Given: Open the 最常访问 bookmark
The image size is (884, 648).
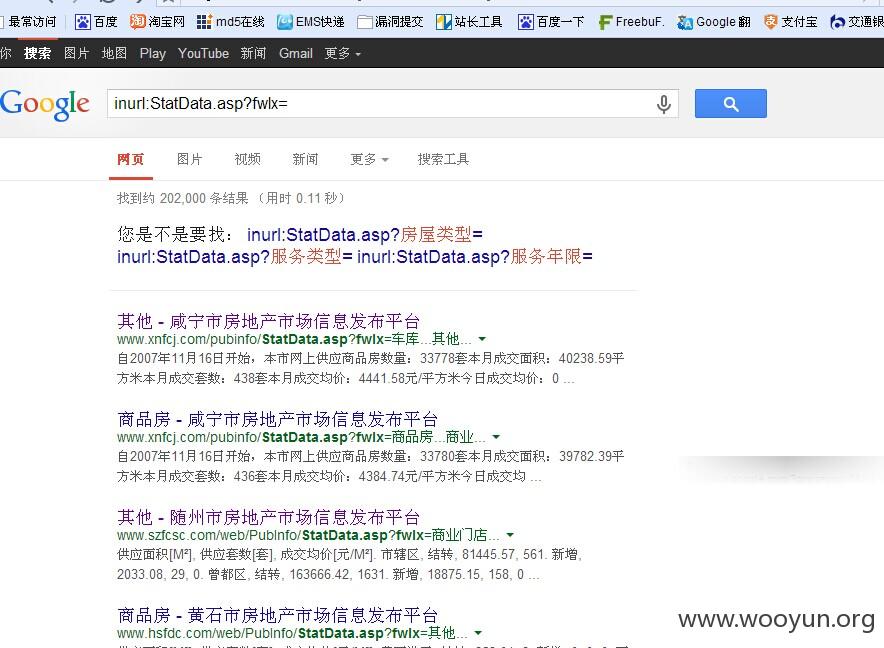Looking at the screenshot, I should (x=28, y=22).
